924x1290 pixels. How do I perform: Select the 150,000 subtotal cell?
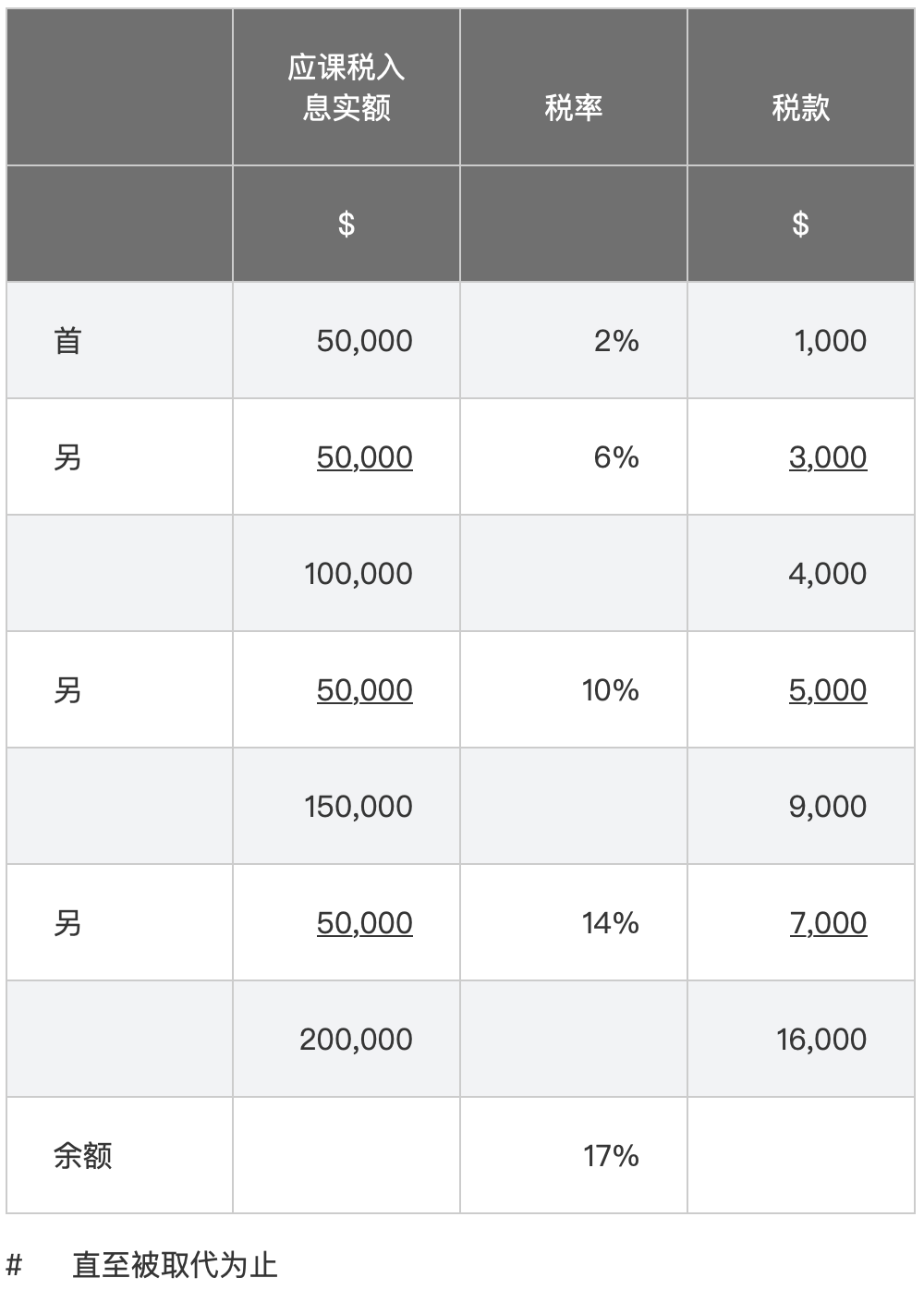point(346,806)
